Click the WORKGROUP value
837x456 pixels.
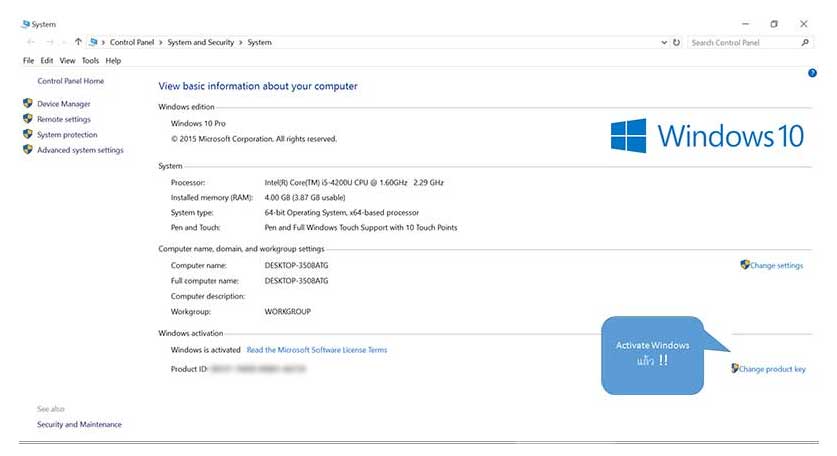(288, 311)
